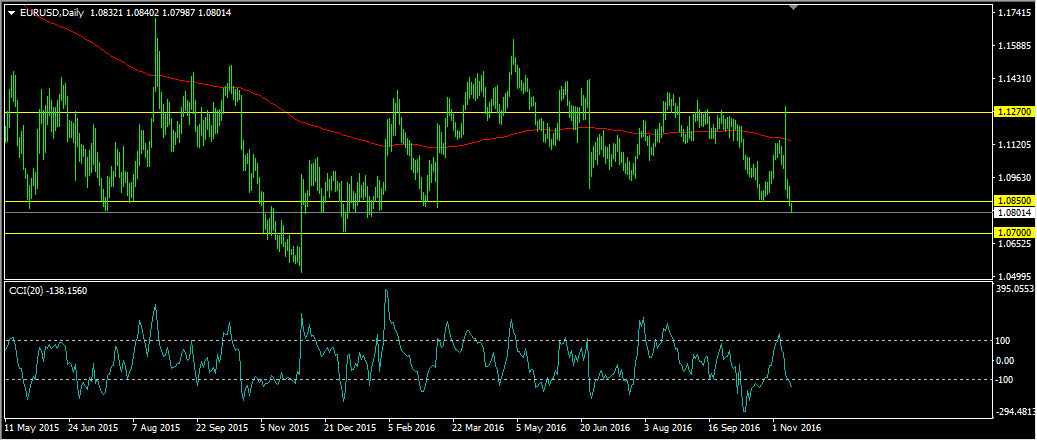Click the chart shift marker triangle at top
1037x441 pixels.
tap(794, 7)
